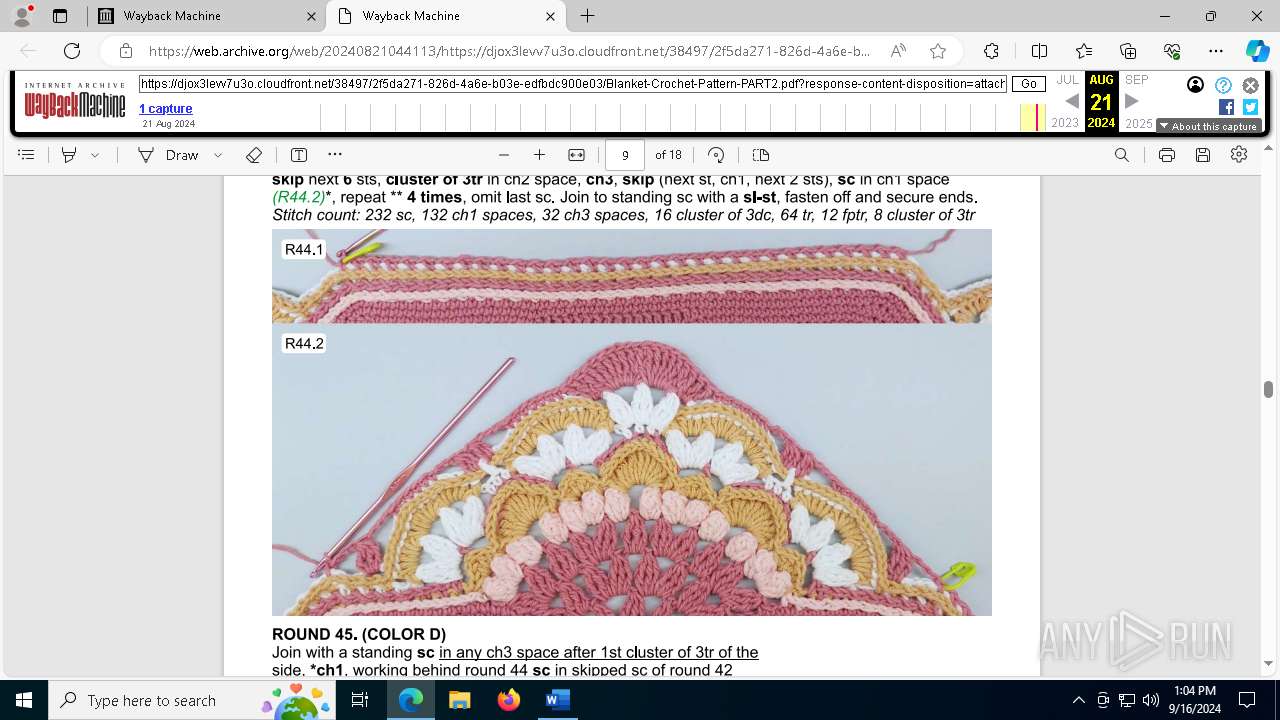
Task: Print the PDF document
Action: [x=1167, y=155]
